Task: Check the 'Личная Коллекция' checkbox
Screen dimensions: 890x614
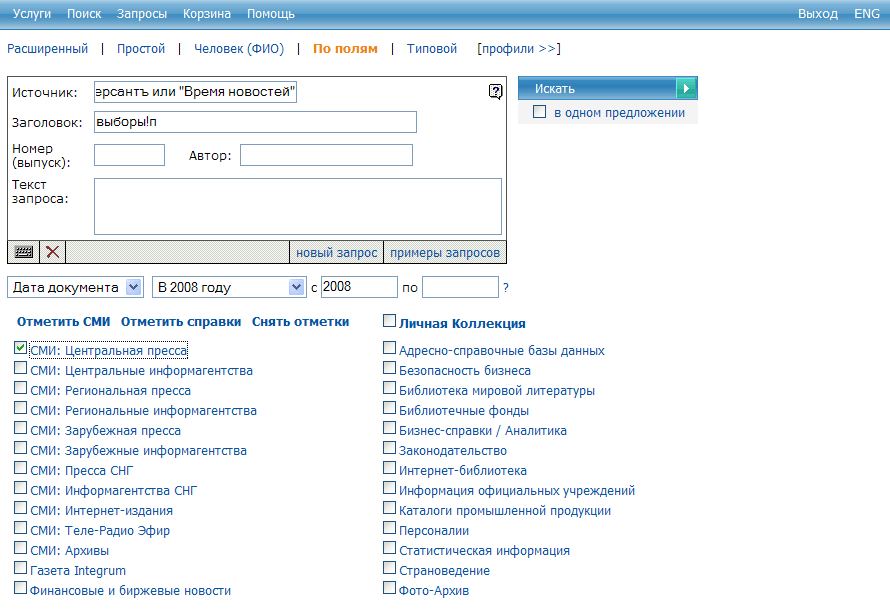Action: [390, 322]
